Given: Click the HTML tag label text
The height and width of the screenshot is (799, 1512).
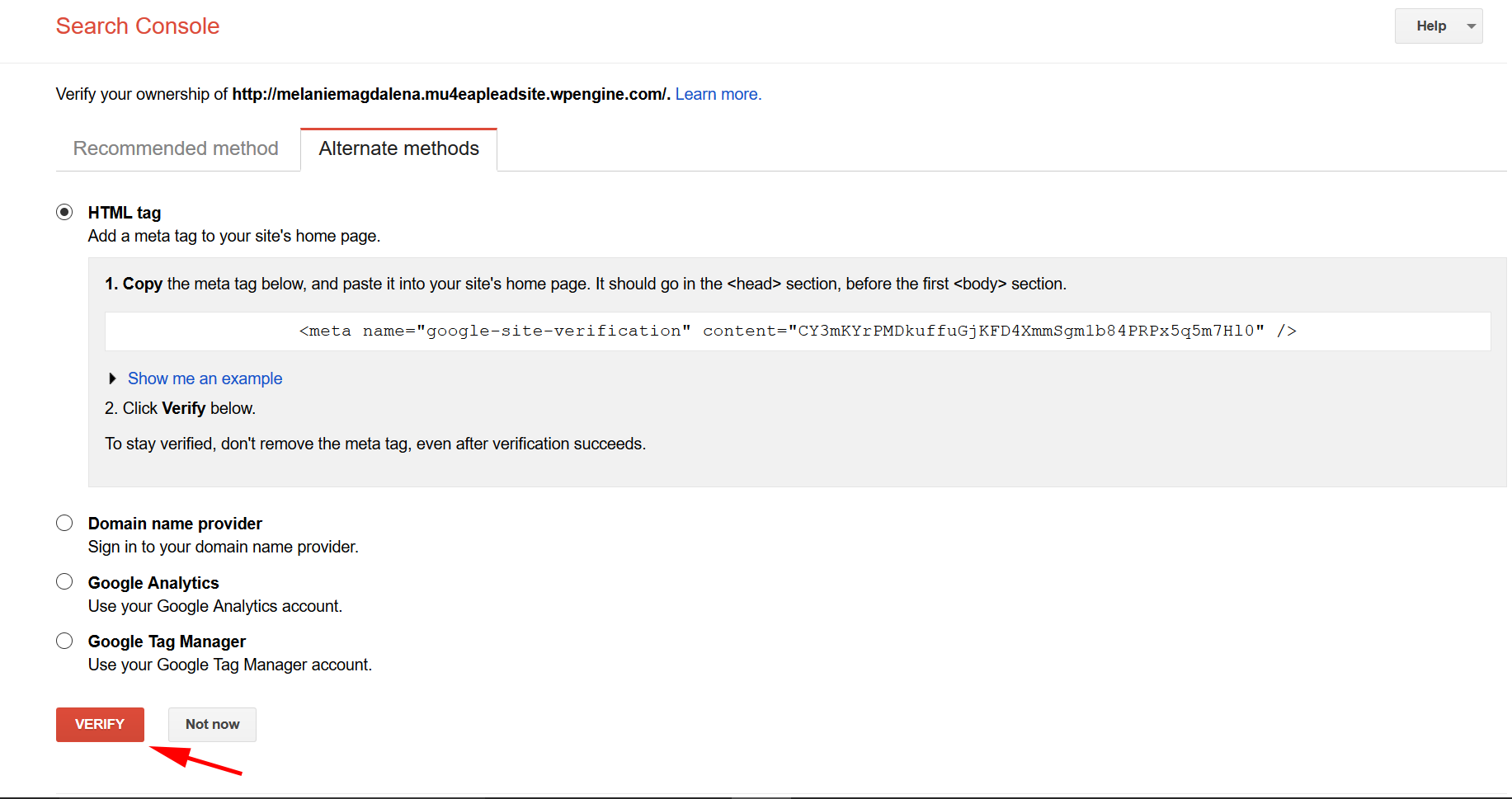Looking at the screenshot, I should 125,213.
